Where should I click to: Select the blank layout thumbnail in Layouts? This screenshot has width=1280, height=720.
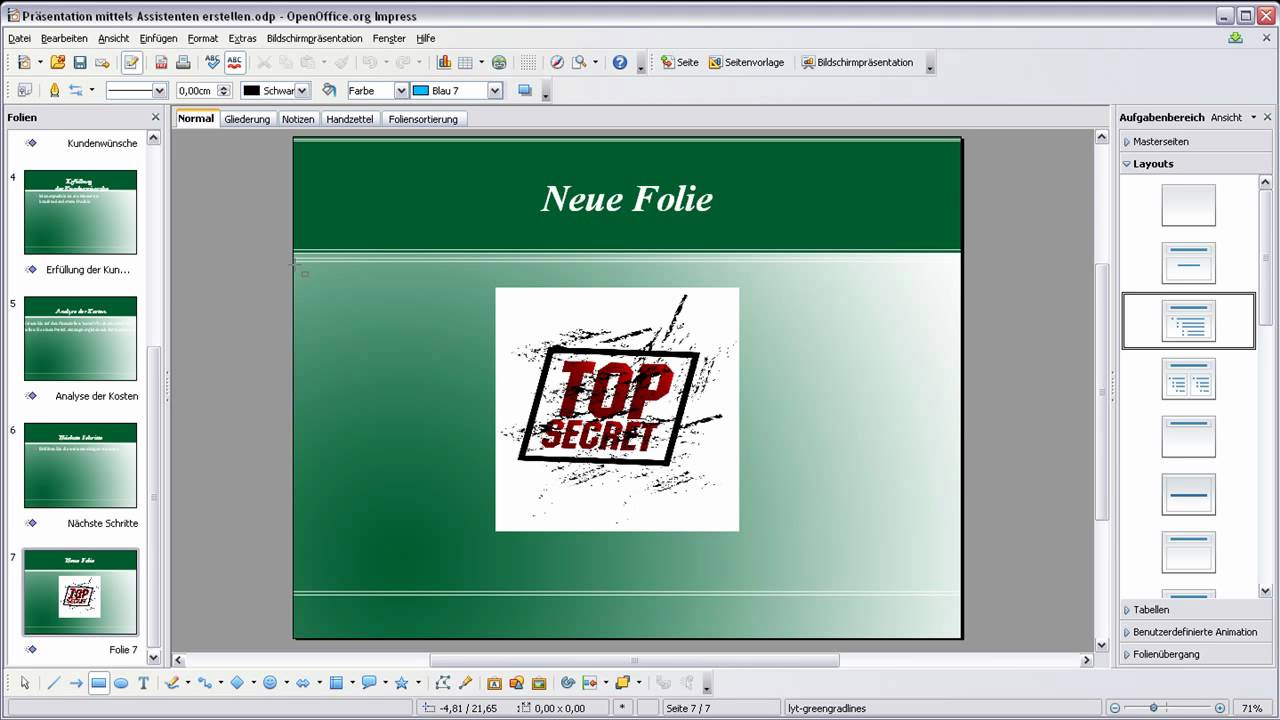(1188, 205)
